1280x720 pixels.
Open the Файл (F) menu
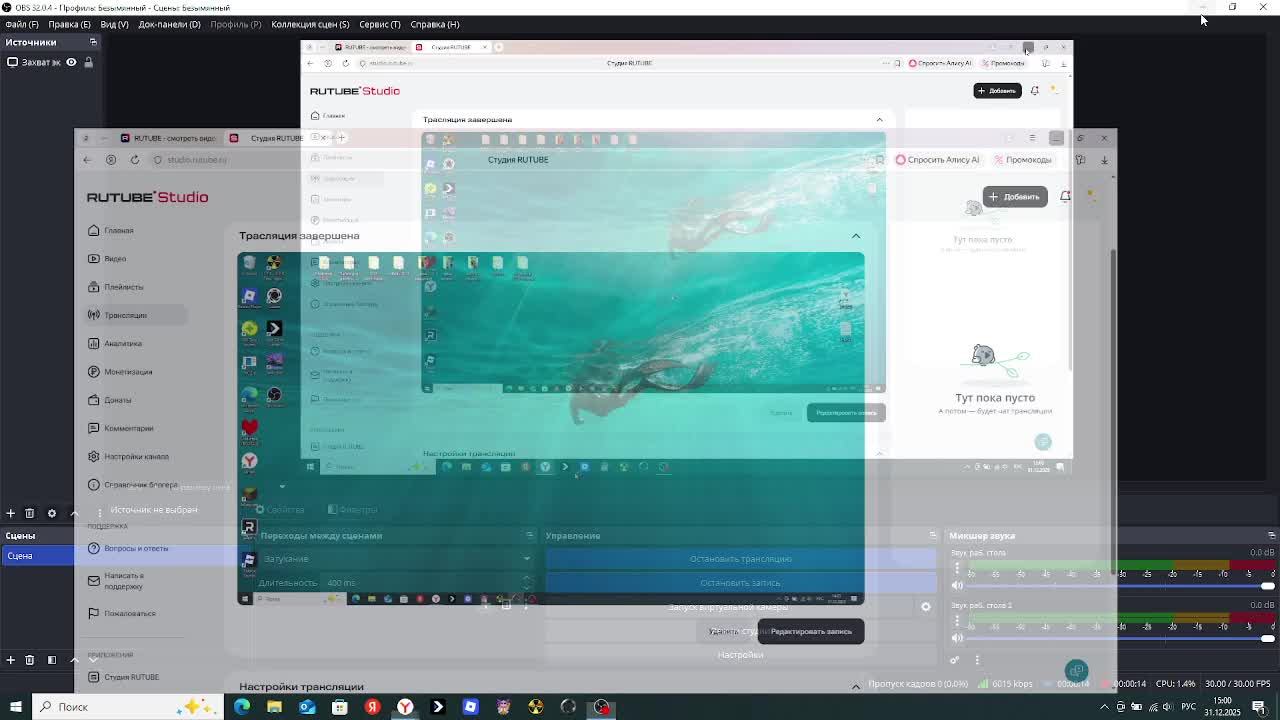pyautogui.click(x=22, y=24)
